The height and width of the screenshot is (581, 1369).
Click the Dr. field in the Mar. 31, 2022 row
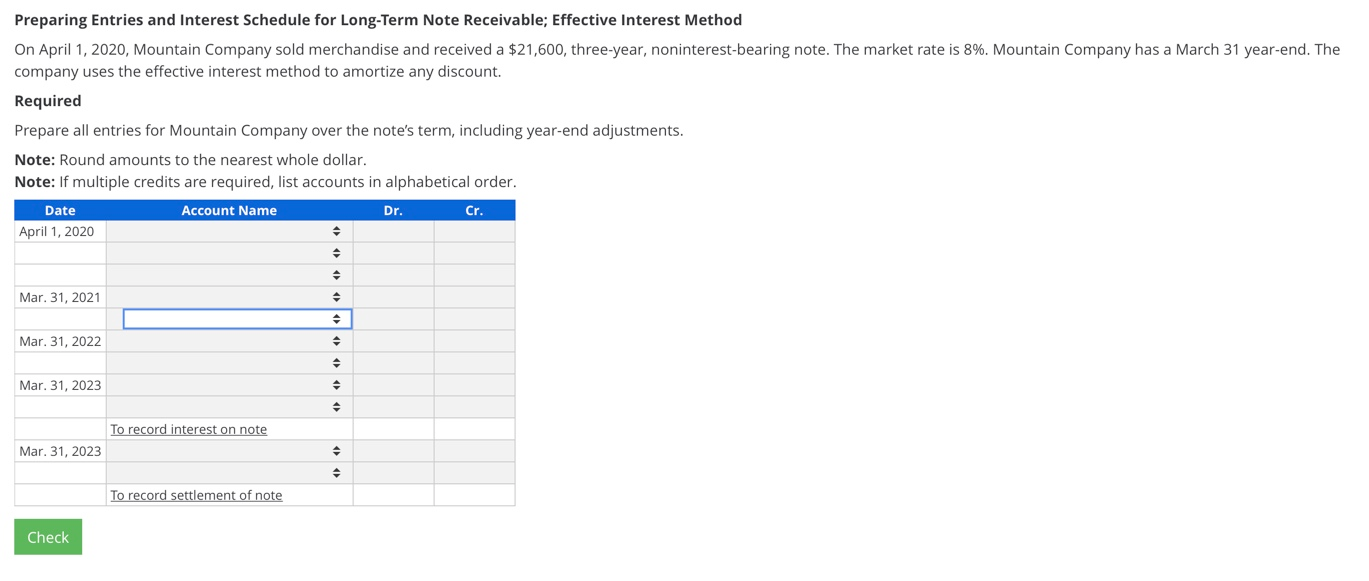[393, 341]
